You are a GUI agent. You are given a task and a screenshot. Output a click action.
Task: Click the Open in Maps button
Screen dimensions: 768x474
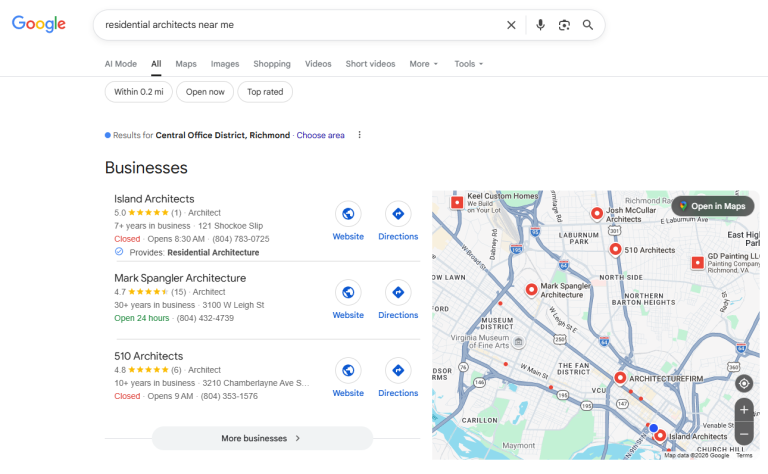[713, 206]
